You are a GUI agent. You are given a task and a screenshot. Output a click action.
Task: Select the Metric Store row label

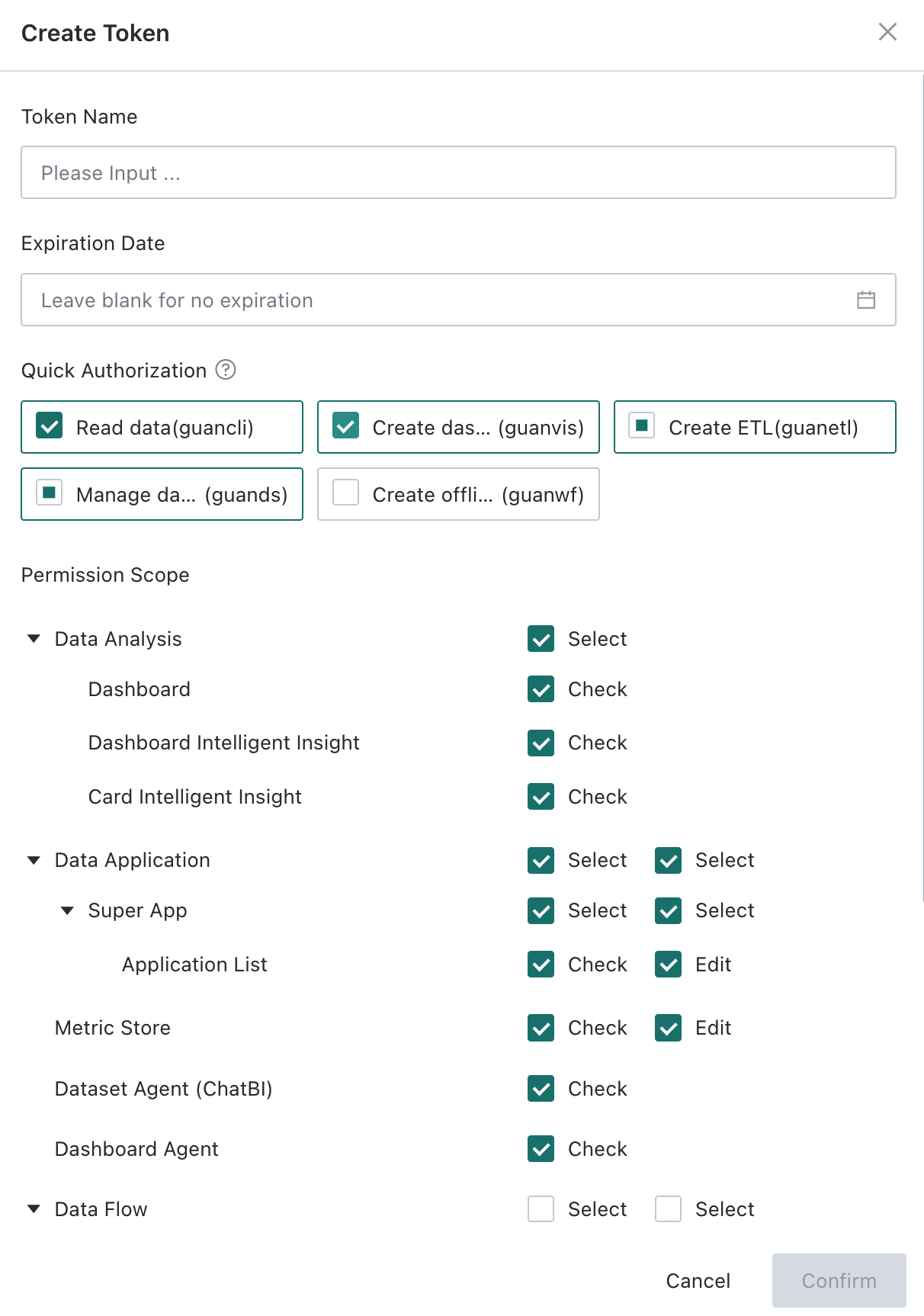point(113,1028)
